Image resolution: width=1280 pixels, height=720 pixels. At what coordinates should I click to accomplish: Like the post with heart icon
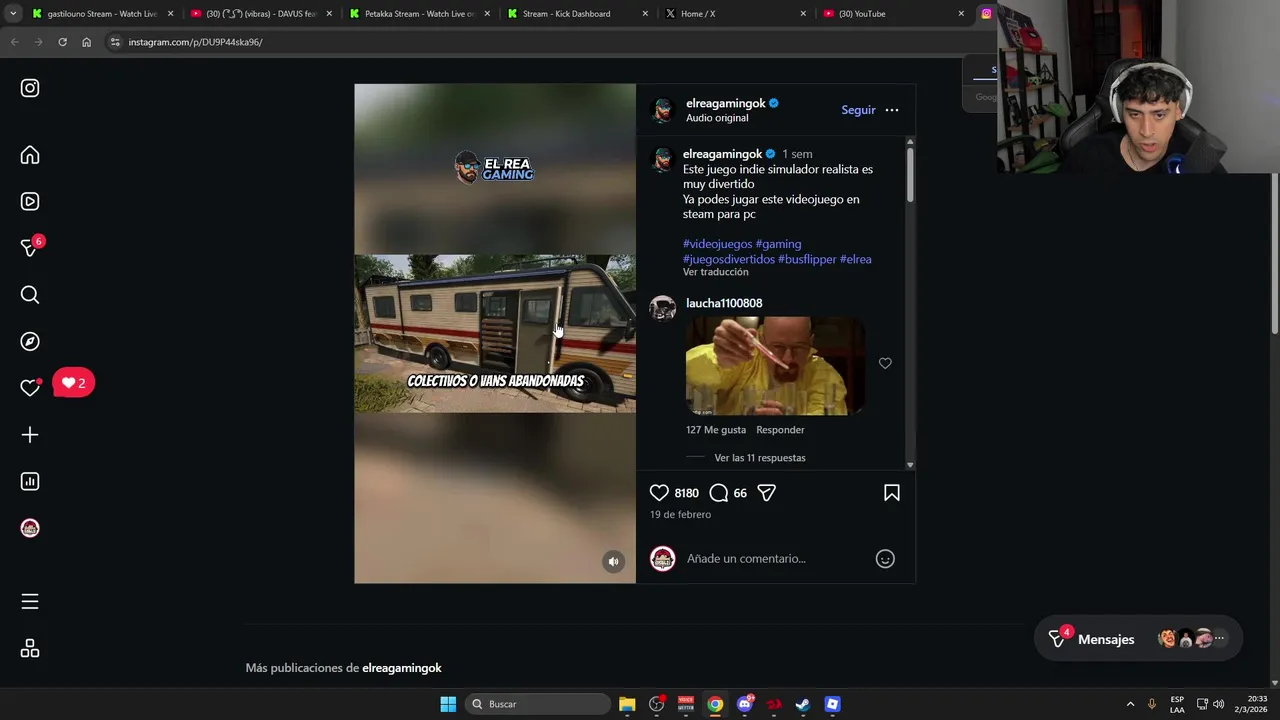[x=659, y=493]
